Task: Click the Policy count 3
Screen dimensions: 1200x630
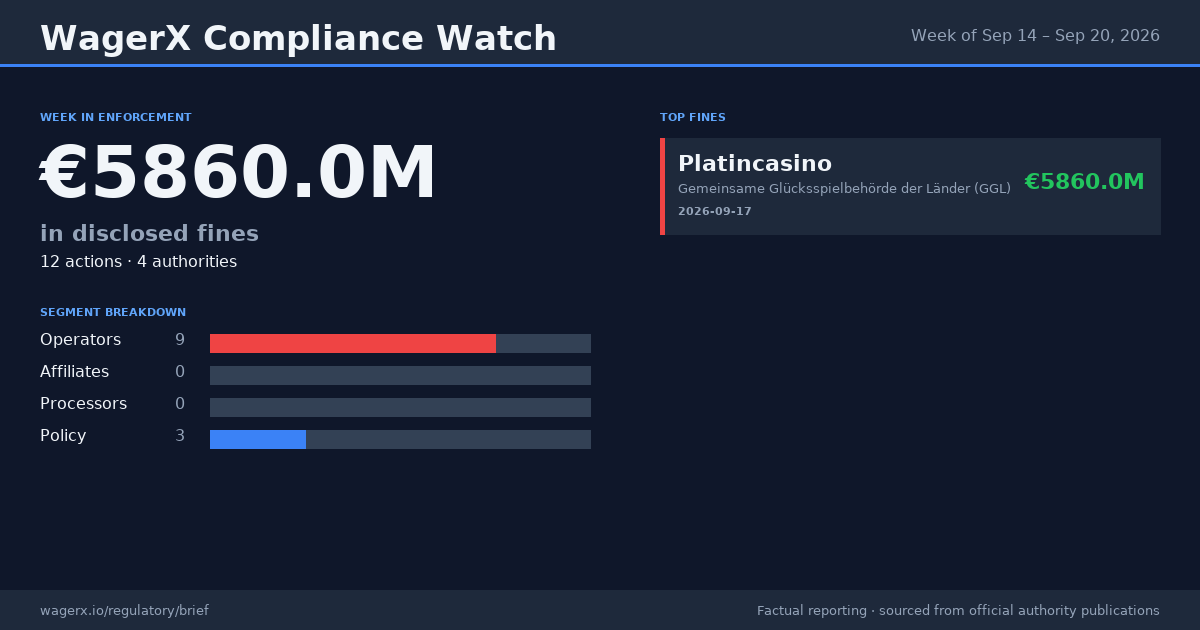Action: click(x=180, y=436)
